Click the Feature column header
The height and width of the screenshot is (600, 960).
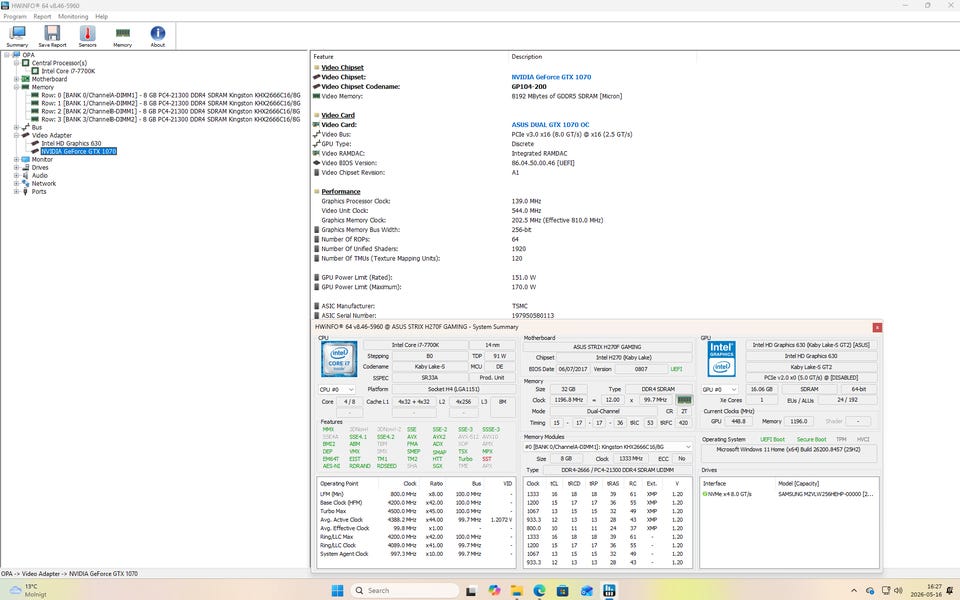323,57
